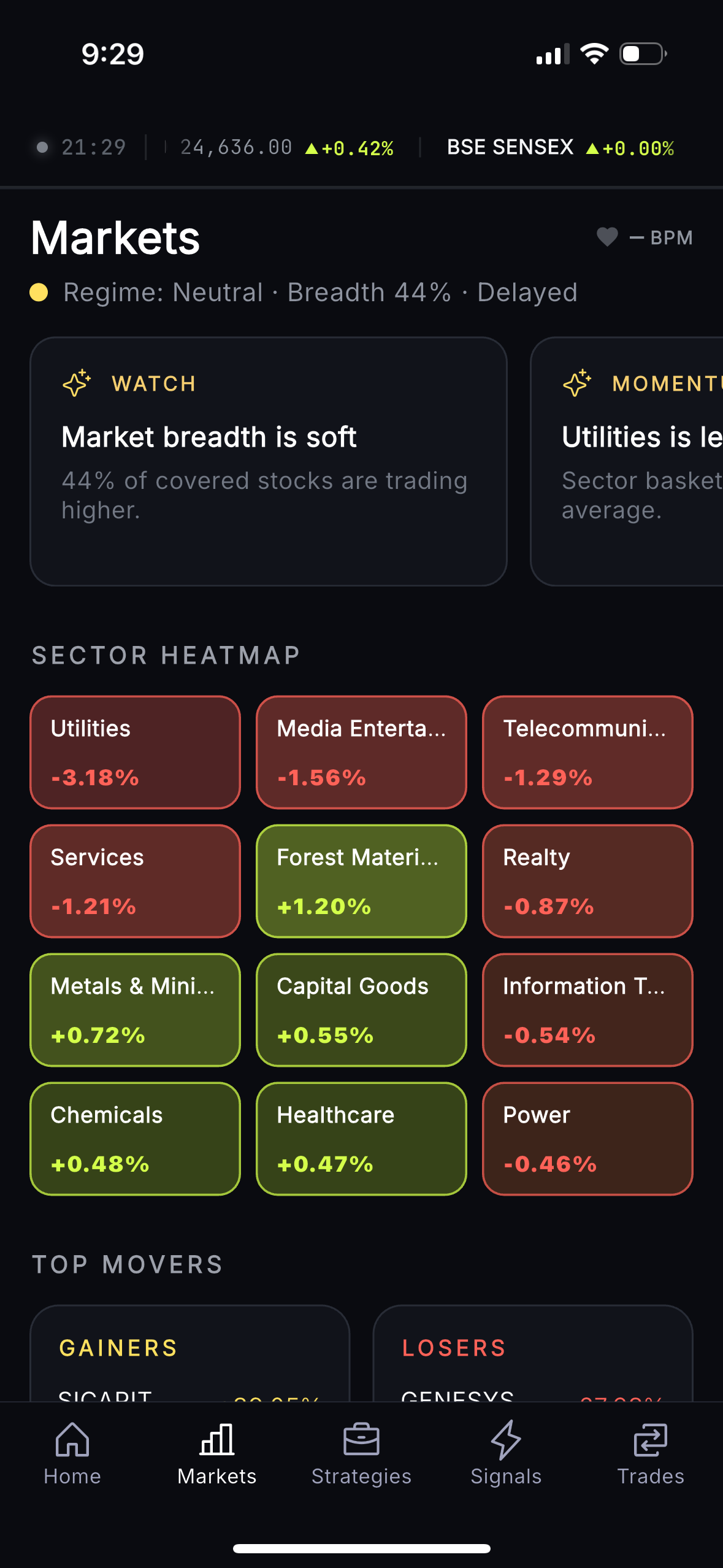
Task: Select the Telecommunications sector tile
Action: [587, 752]
